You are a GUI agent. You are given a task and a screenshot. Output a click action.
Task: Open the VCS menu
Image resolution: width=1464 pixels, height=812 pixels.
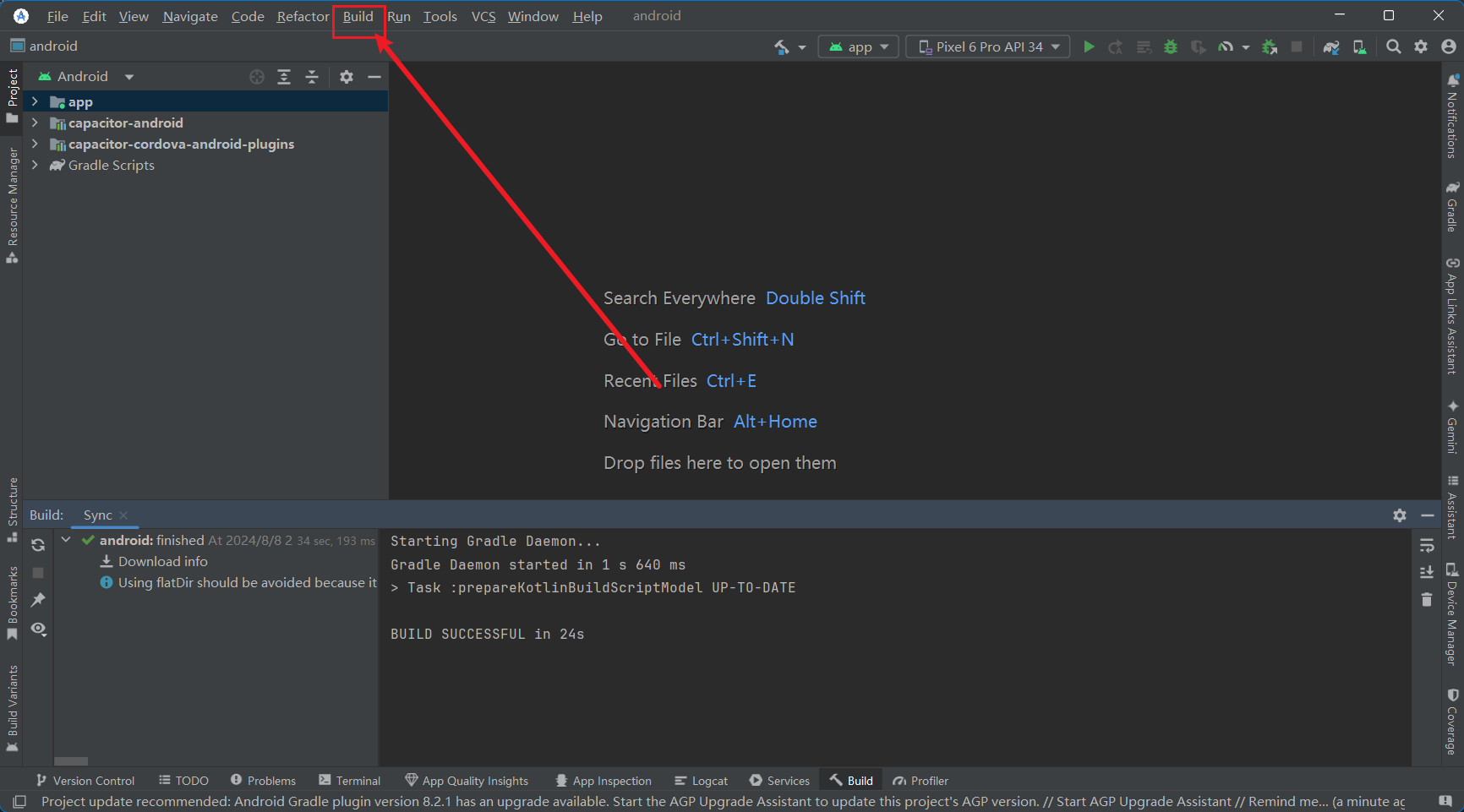(483, 17)
